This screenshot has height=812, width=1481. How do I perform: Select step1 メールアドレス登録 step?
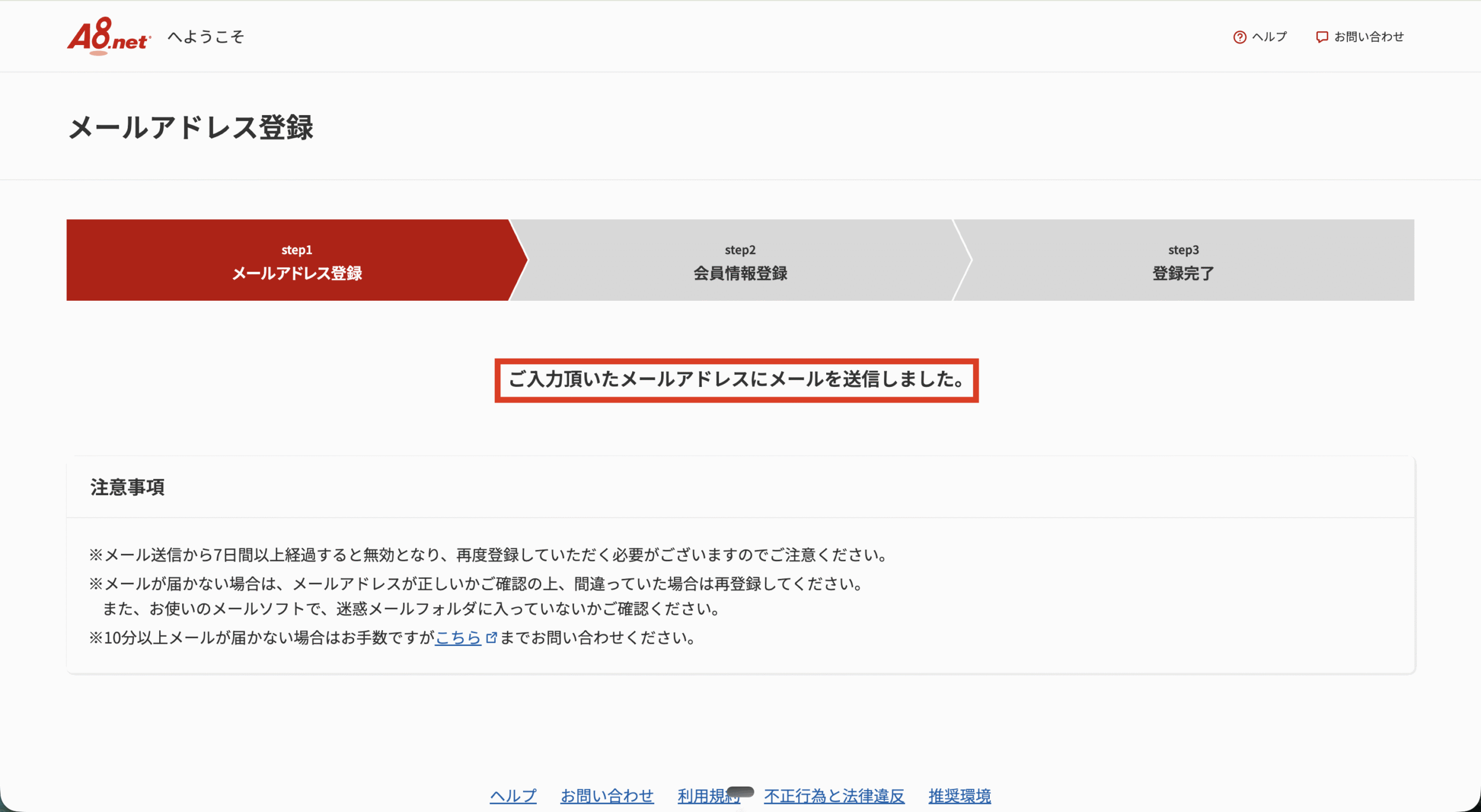pos(297,260)
